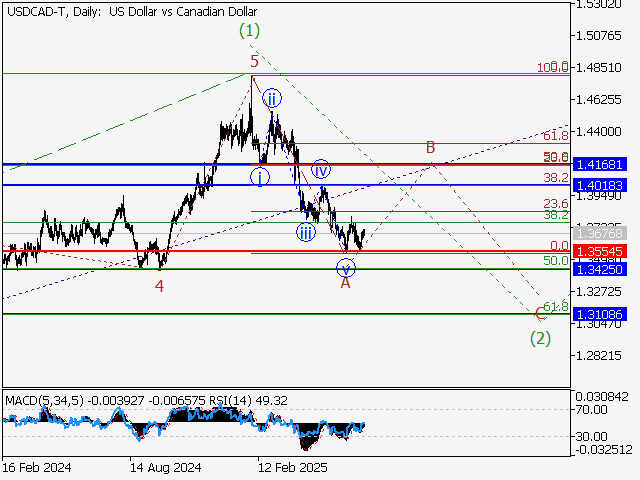This screenshot has height=480, width=640.
Task: Click the red wave C label
Action: (x=540, y=314)
